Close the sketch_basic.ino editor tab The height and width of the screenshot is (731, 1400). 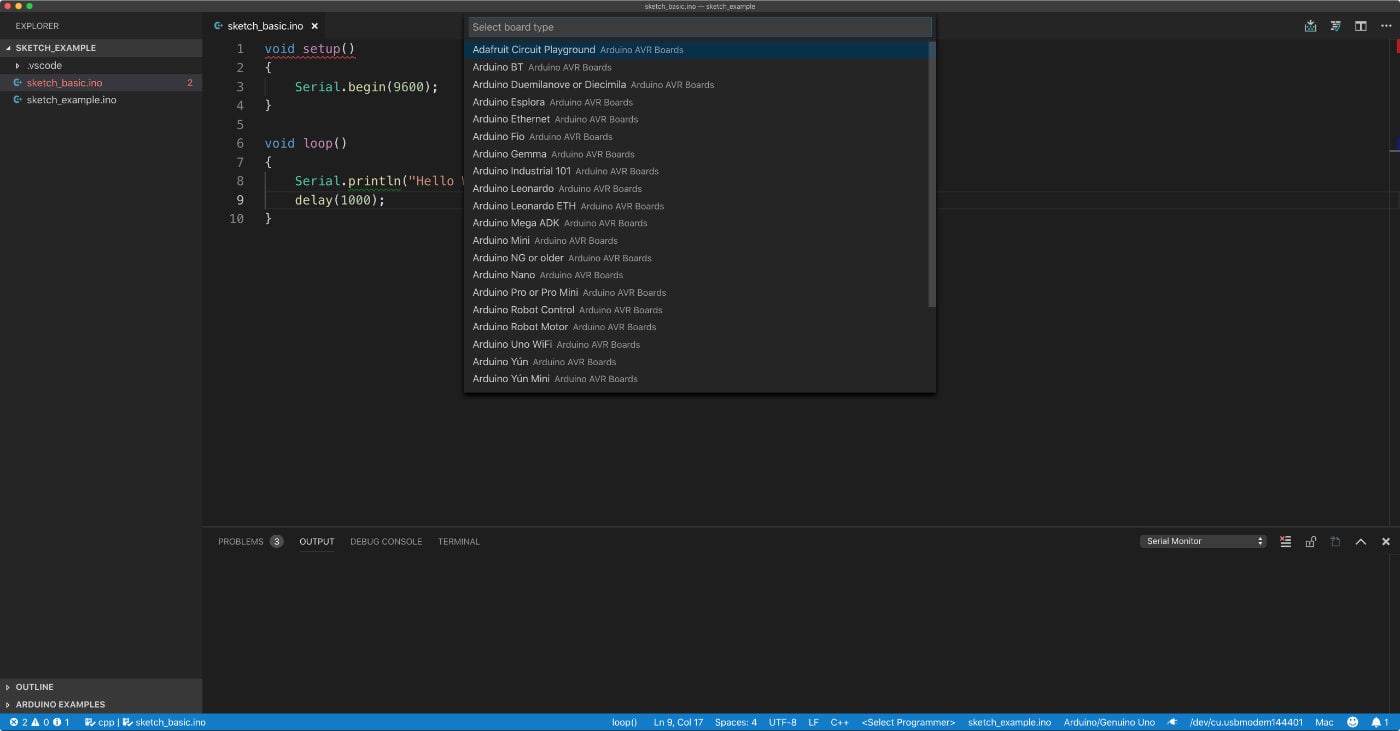click(314, 26)
